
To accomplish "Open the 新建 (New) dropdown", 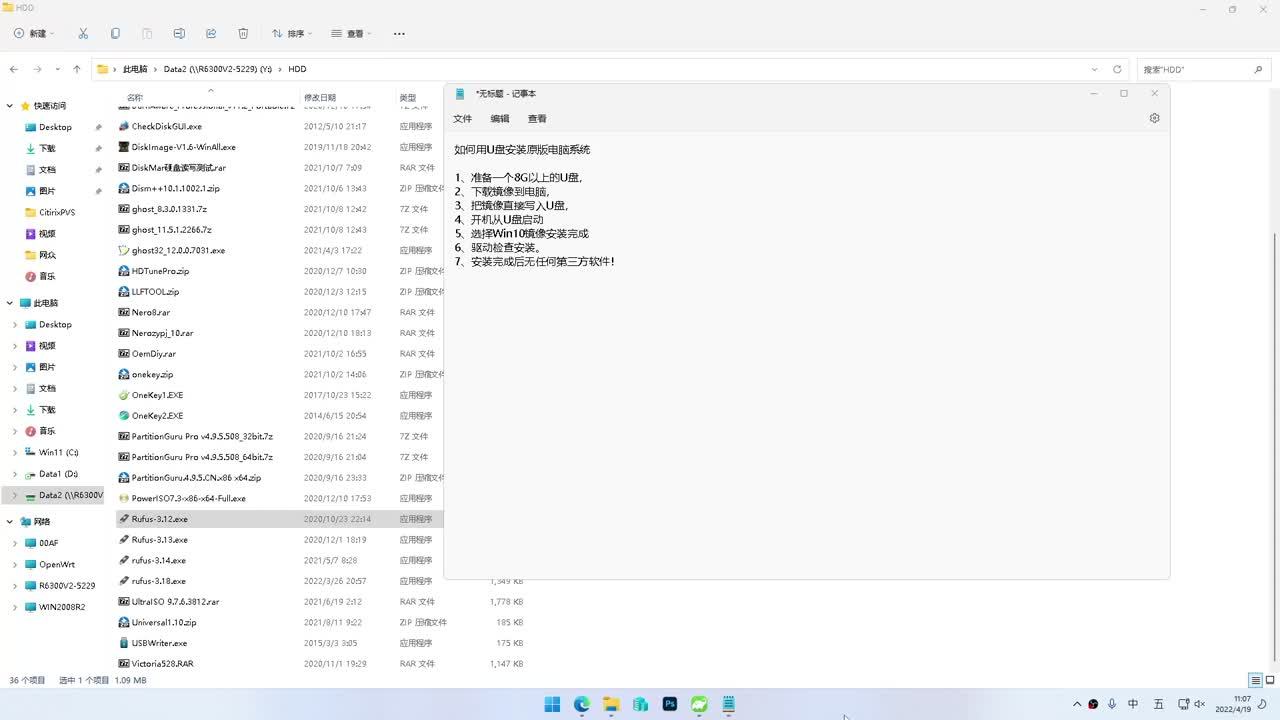I will pyautogui.click(x=35, y=33).
